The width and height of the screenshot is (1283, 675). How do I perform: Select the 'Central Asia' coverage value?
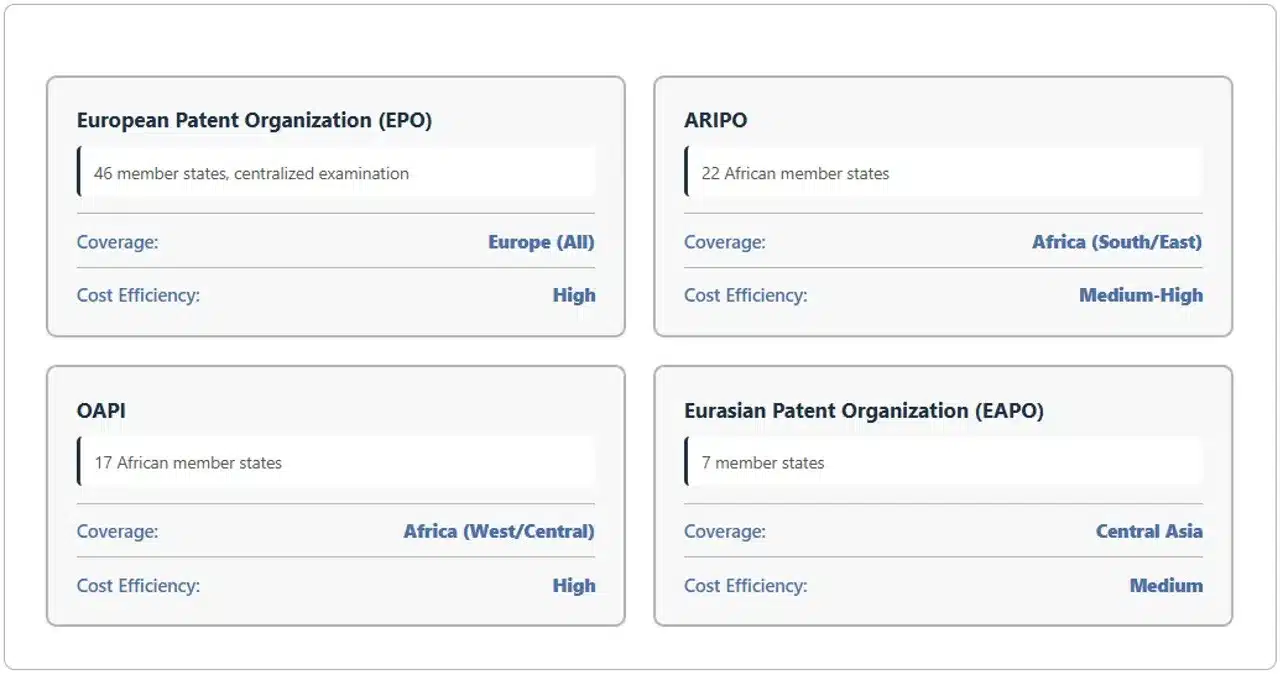1149,531
